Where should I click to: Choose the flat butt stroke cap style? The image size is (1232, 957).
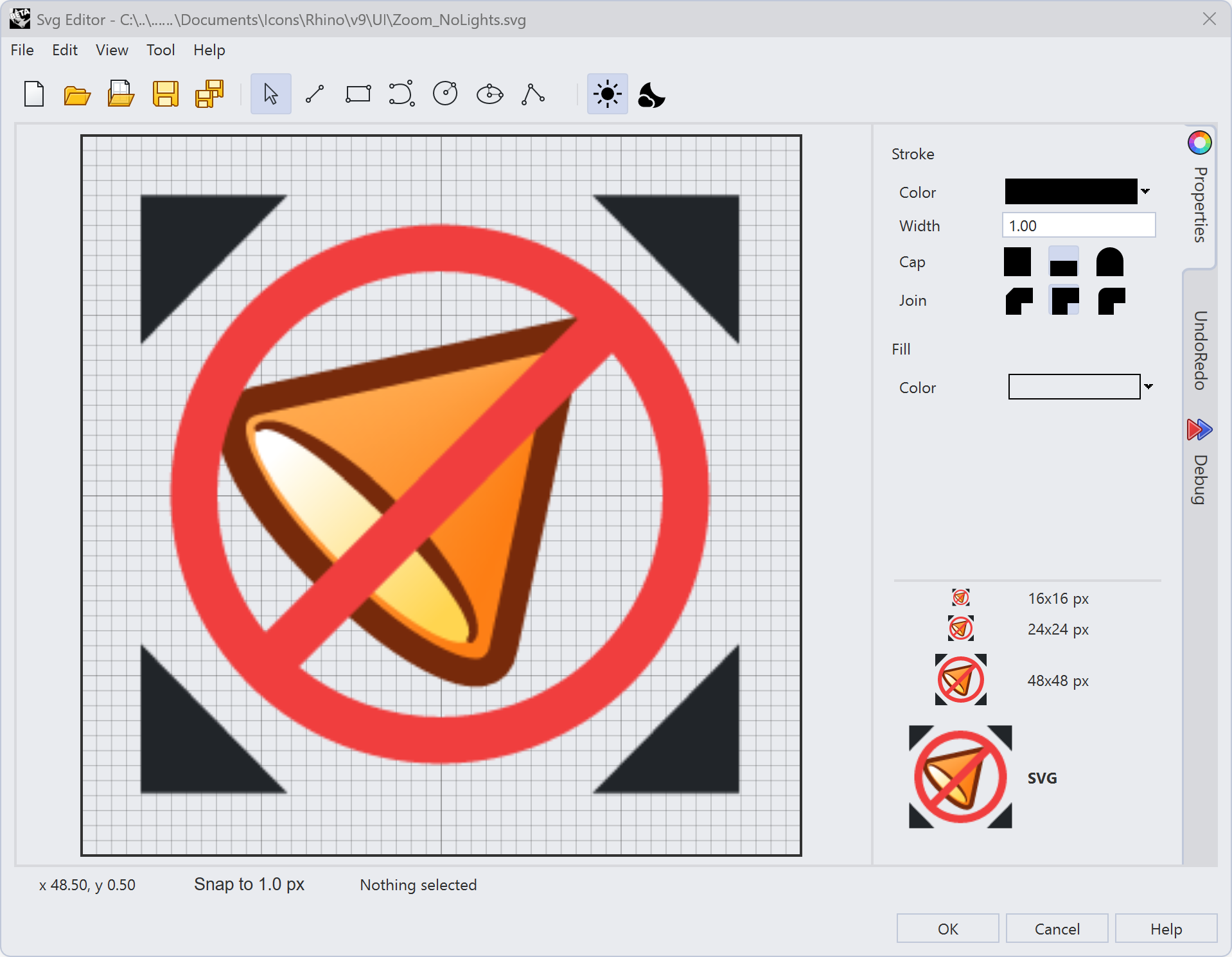point(1064,262)
